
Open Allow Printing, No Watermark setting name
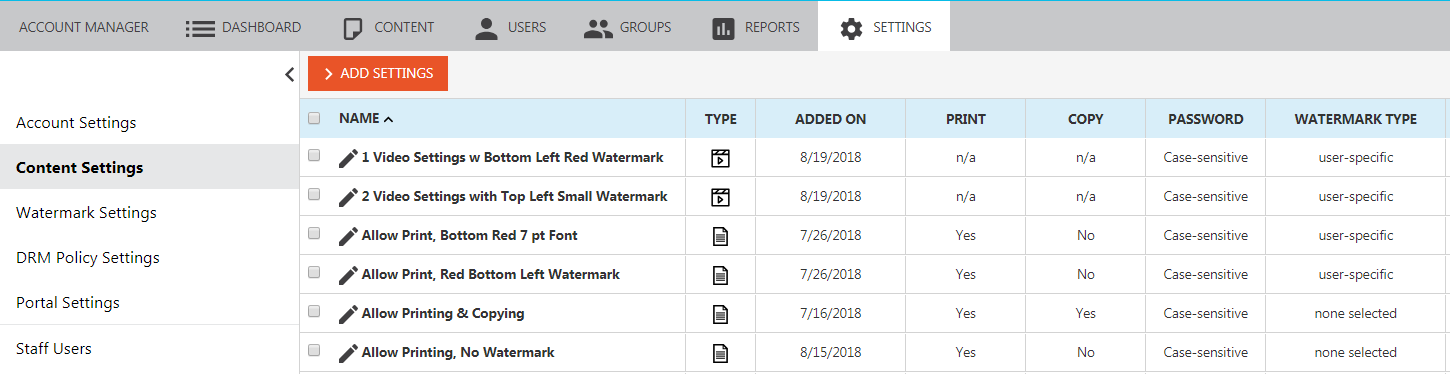[458, 353]
